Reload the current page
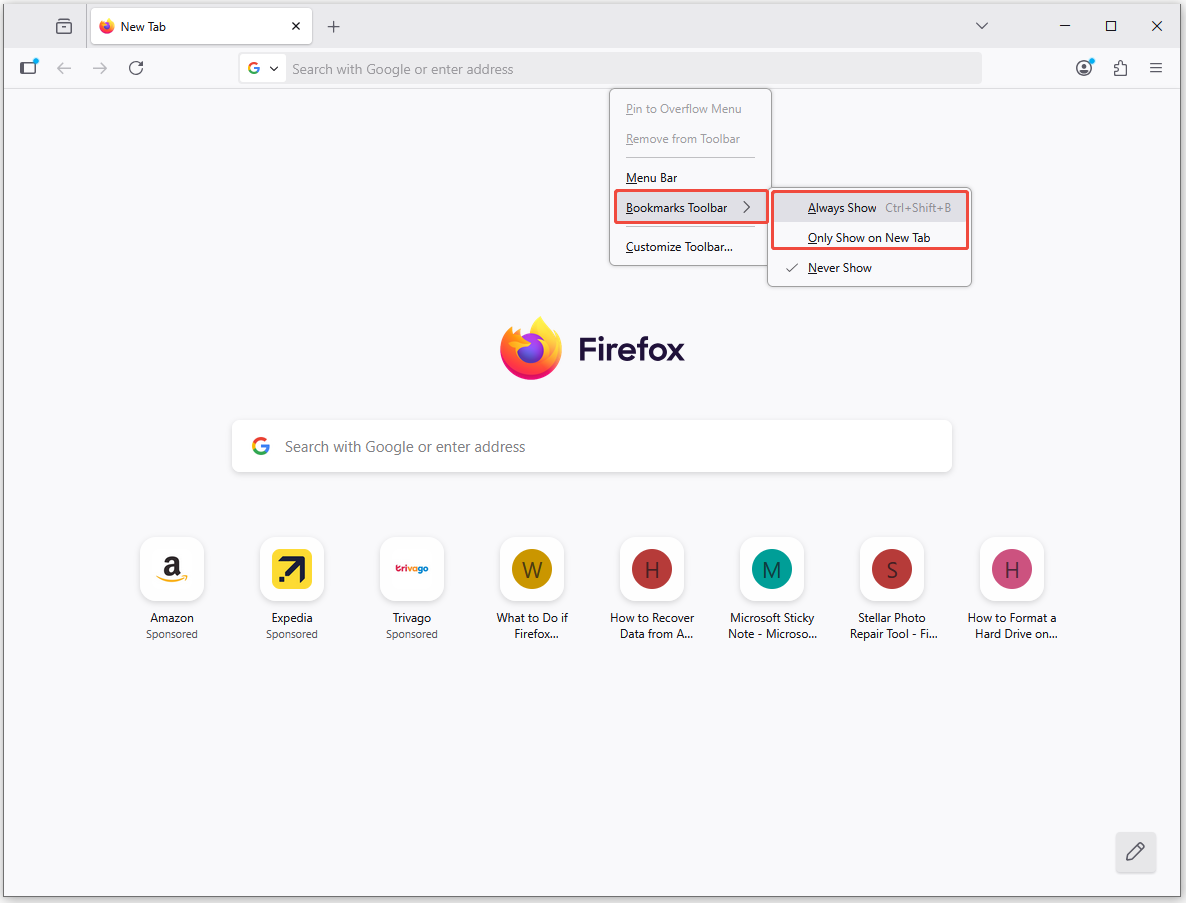This screenshot has width=1186, height=903. (x=136, y=68)
